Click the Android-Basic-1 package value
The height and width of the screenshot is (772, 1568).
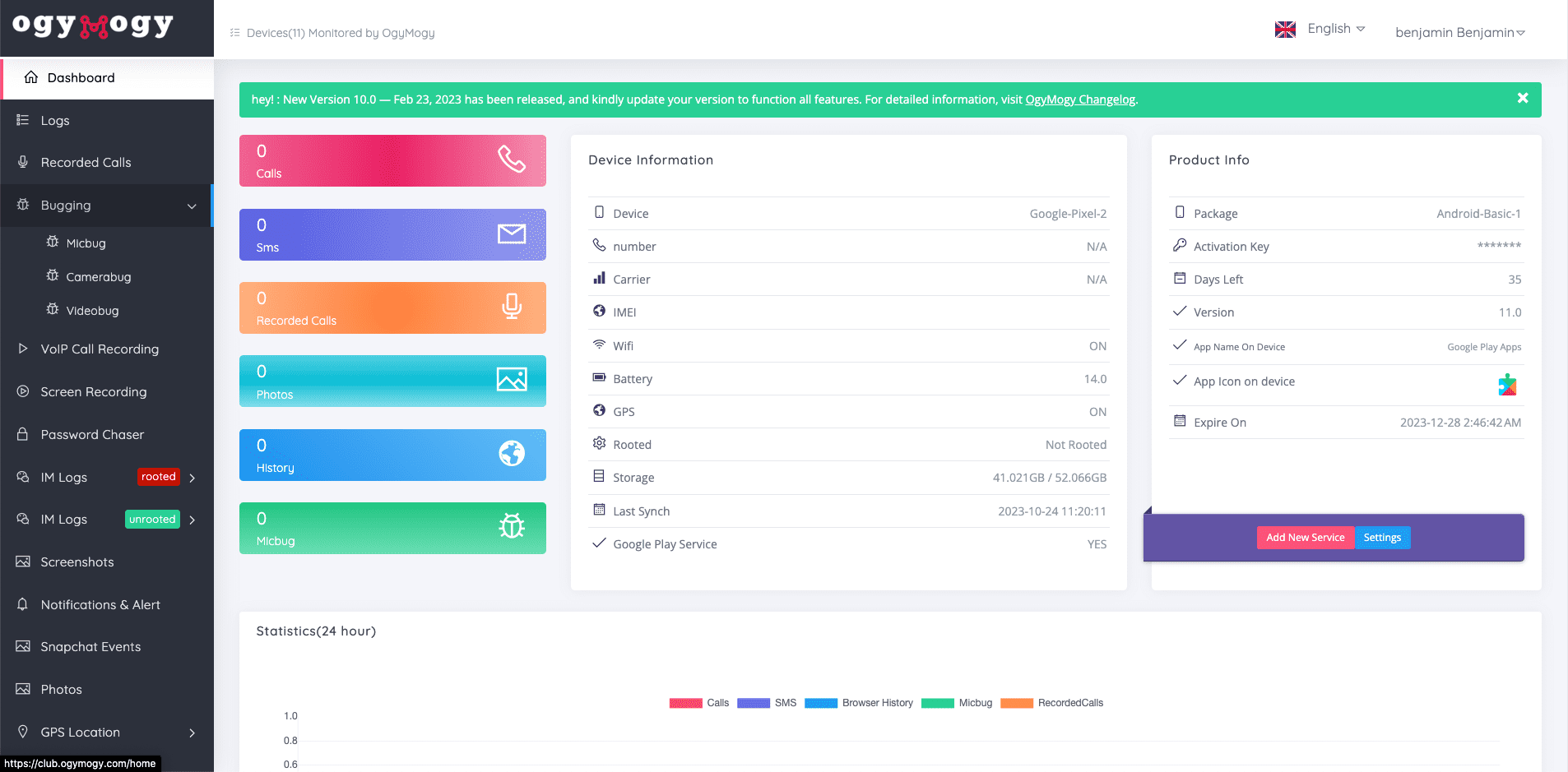[1478, 214]
